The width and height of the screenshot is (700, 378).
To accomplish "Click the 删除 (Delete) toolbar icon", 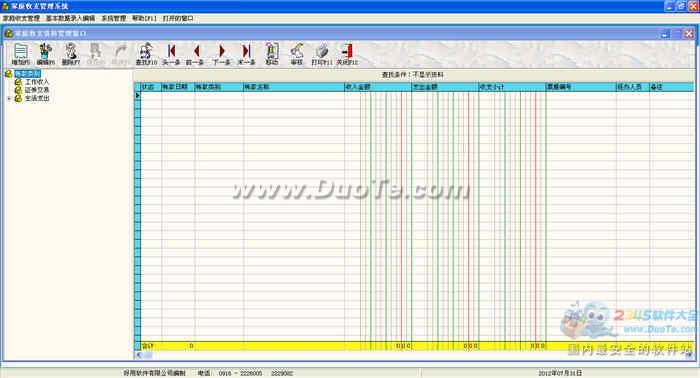I will 71,54.
